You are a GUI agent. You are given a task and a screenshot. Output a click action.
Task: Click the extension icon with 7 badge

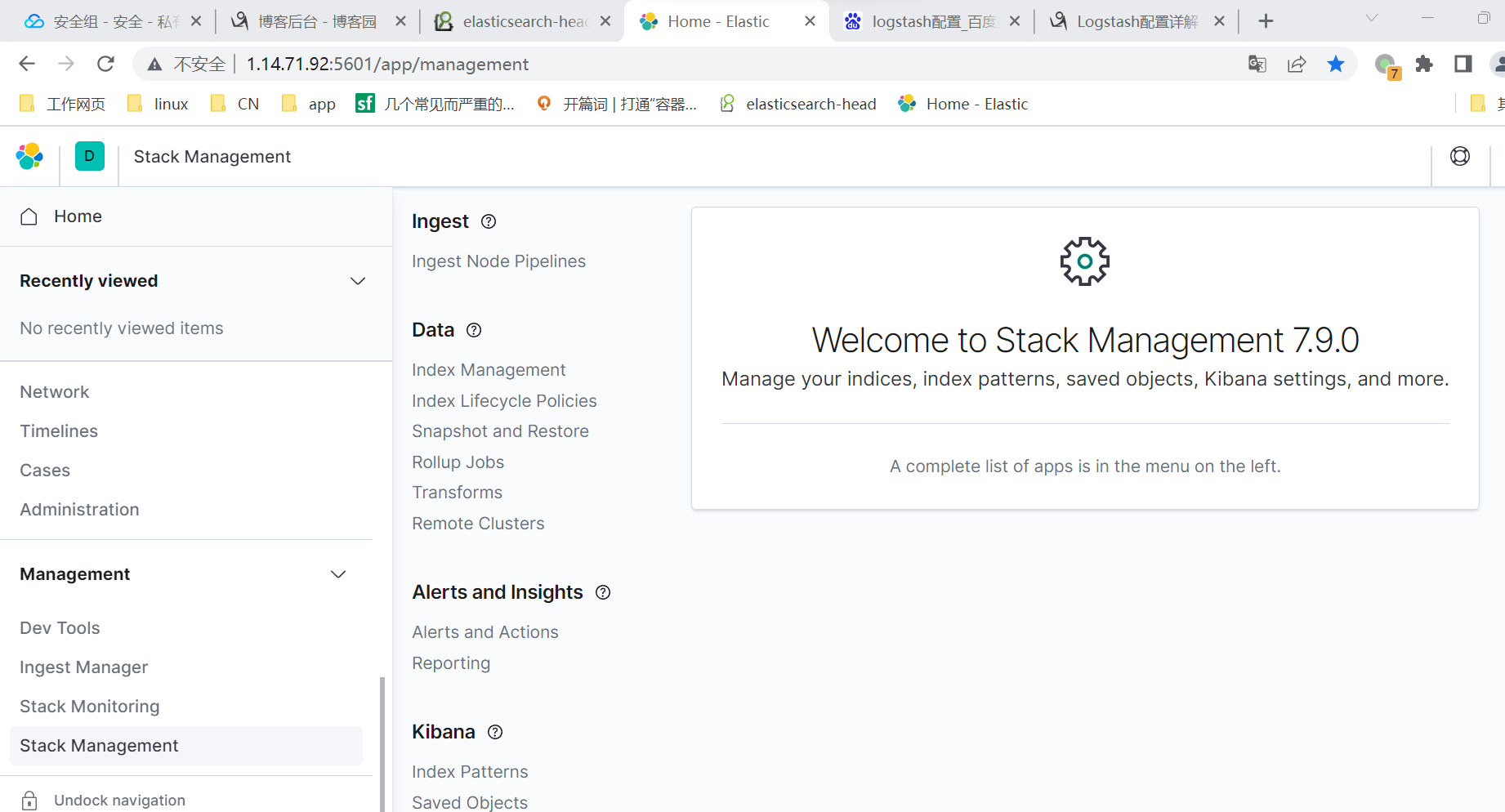[x=1387, y=65]
